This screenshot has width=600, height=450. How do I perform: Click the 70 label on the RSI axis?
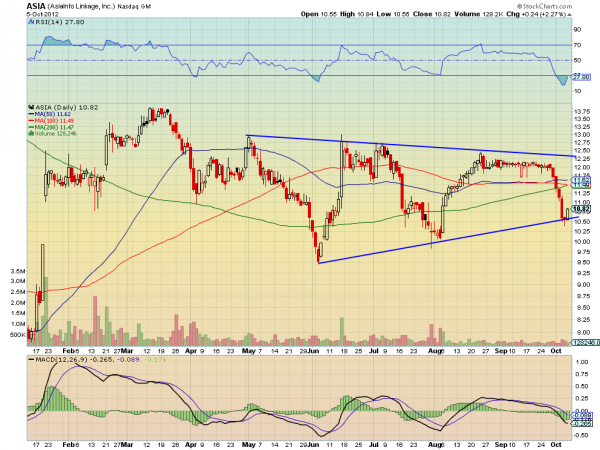(x=577, y=45)
